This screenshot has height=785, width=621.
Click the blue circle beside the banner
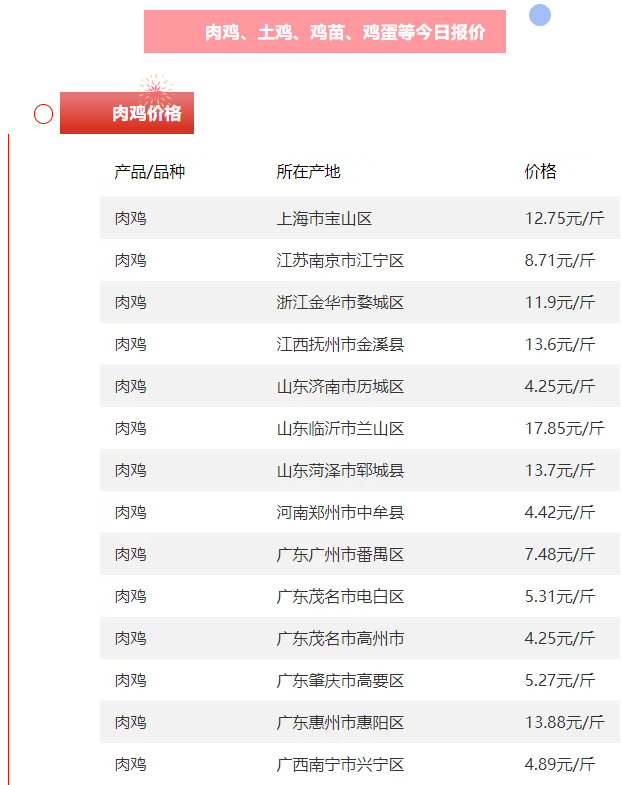(540, 15)
